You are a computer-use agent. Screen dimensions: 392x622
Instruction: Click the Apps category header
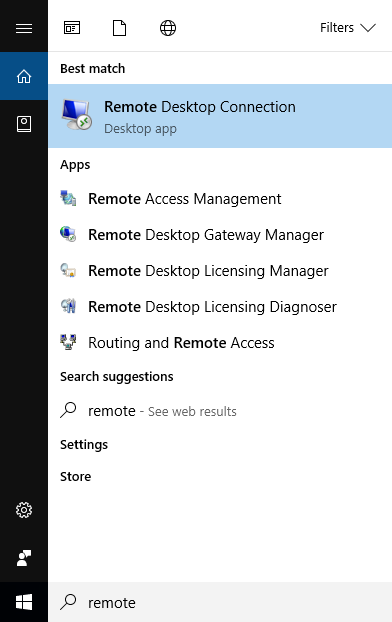(75, 165)
